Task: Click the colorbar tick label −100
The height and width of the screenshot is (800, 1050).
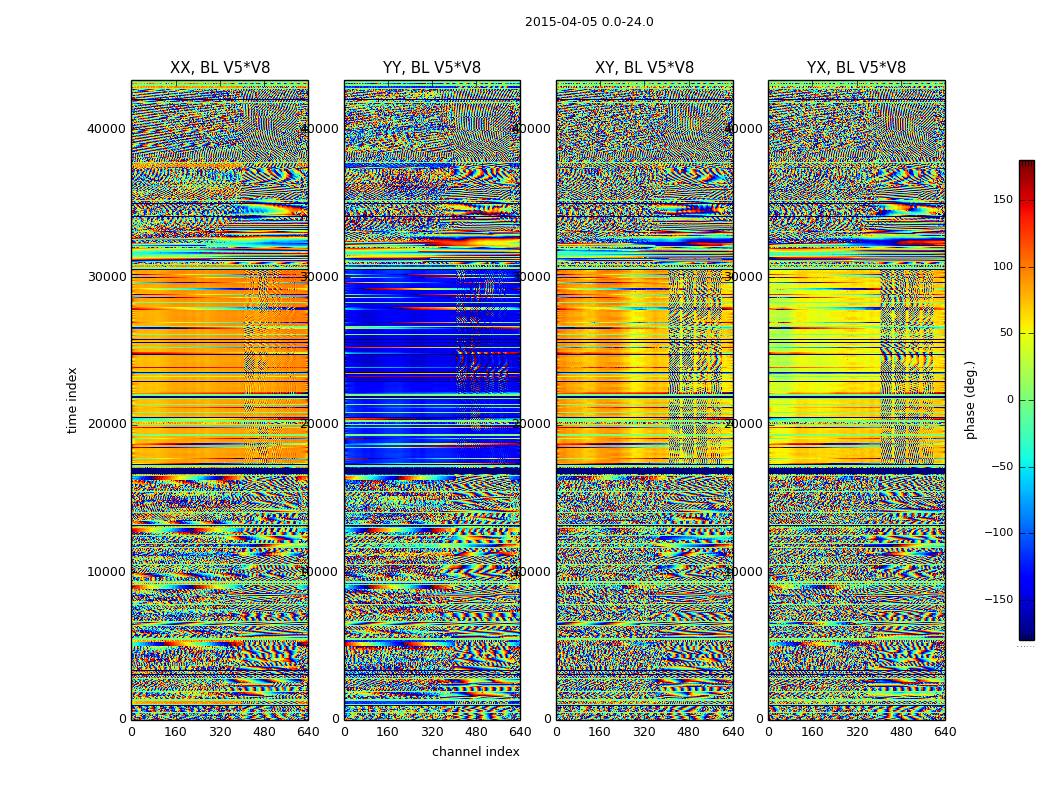Action: point(999,533)
